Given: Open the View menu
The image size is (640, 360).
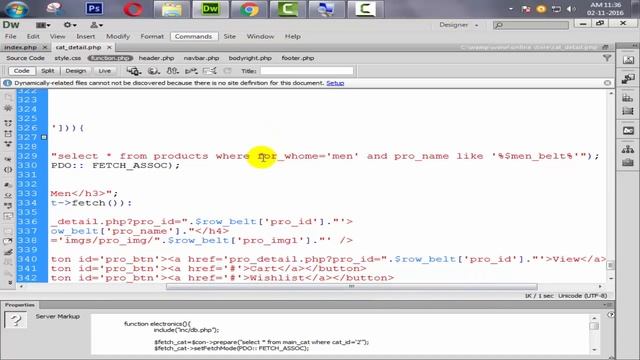Looking at the screenshot, I should tap(58, 36).
